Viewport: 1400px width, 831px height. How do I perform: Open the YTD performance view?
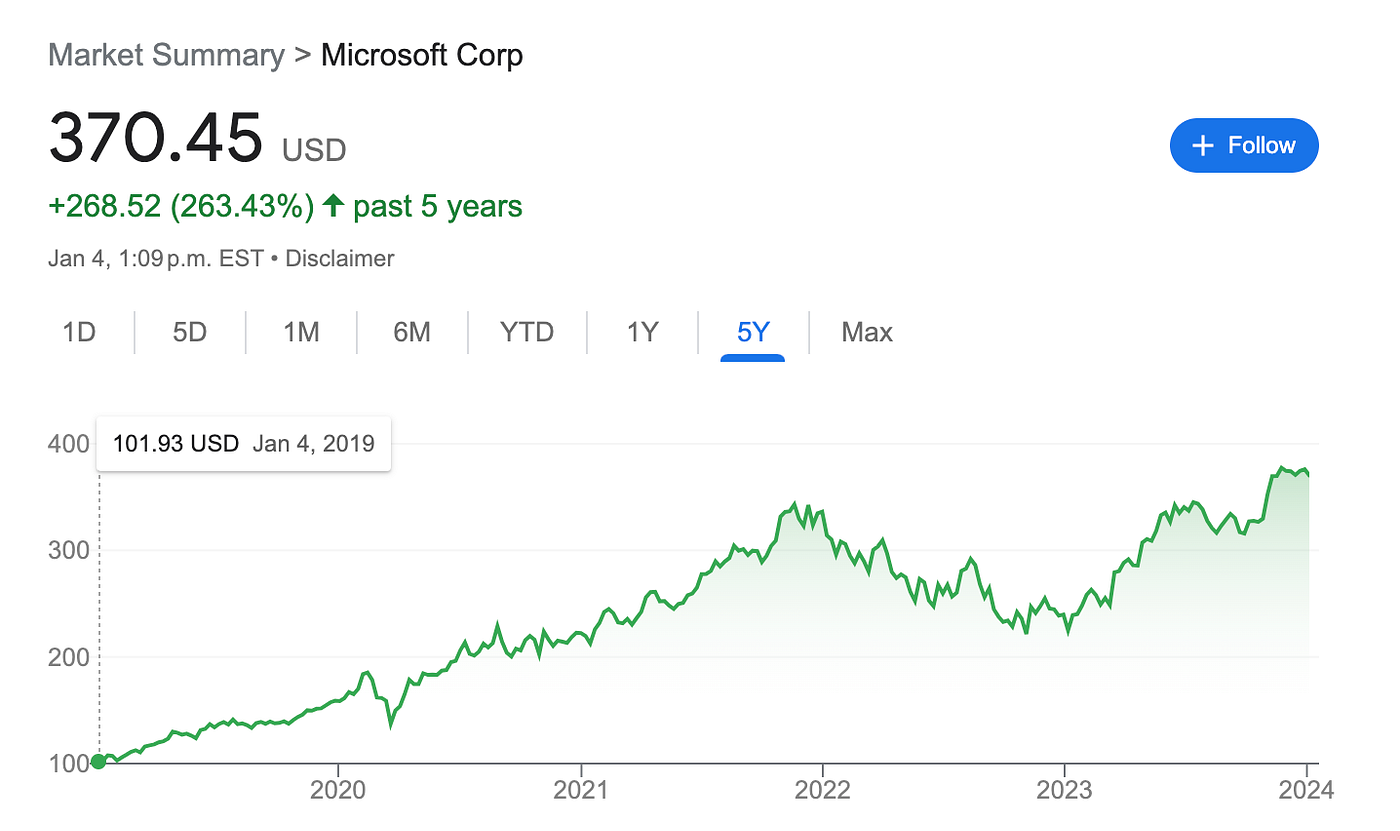pyautogui.click(x=527, y=332)
